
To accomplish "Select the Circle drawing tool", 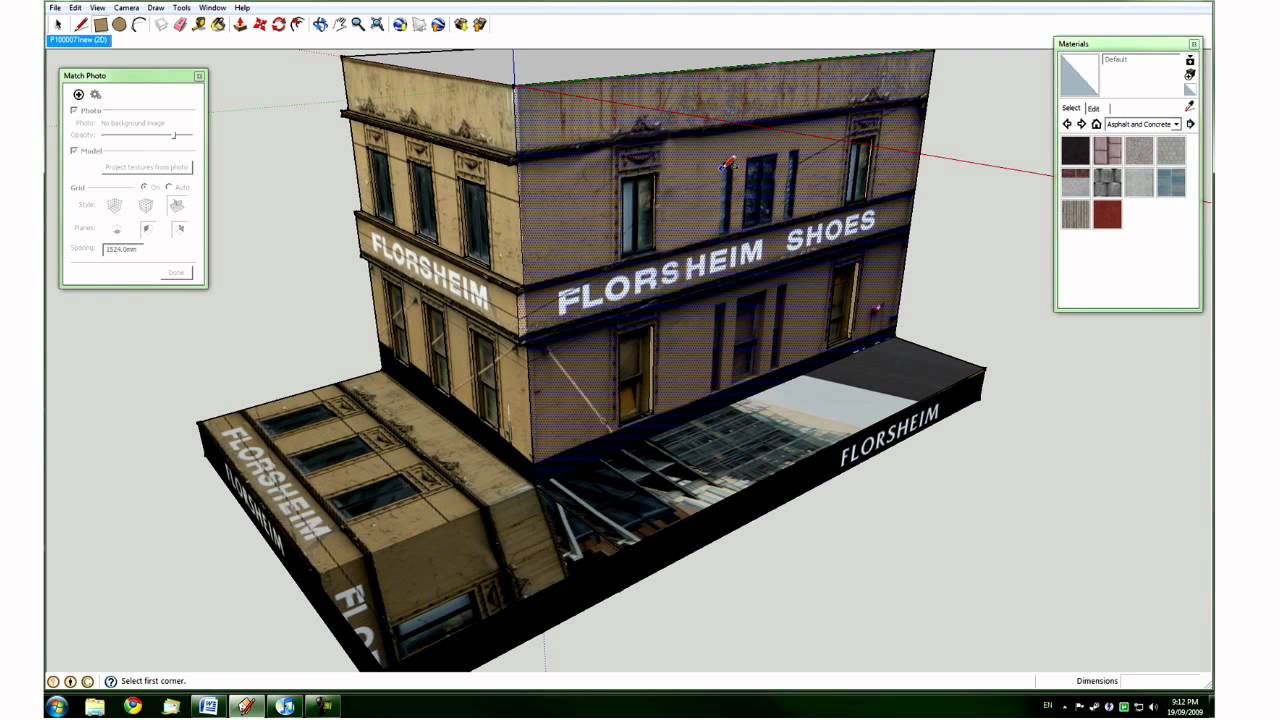I will pyautogui.click(x=119, y=24).
